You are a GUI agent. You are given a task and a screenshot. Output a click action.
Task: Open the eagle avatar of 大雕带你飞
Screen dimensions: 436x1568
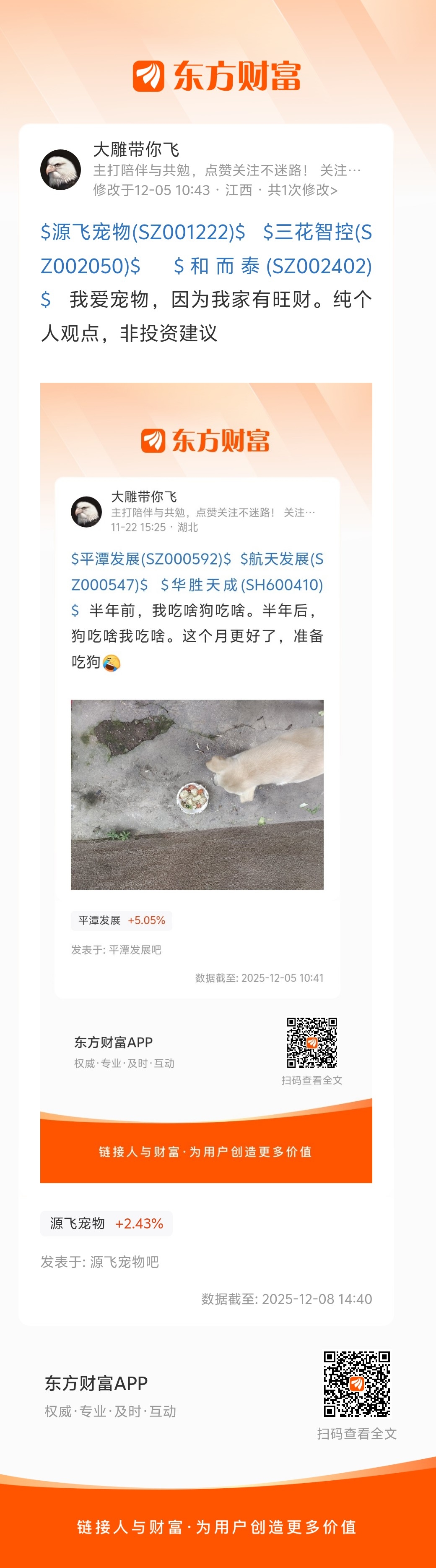click(x=61, y=170)
